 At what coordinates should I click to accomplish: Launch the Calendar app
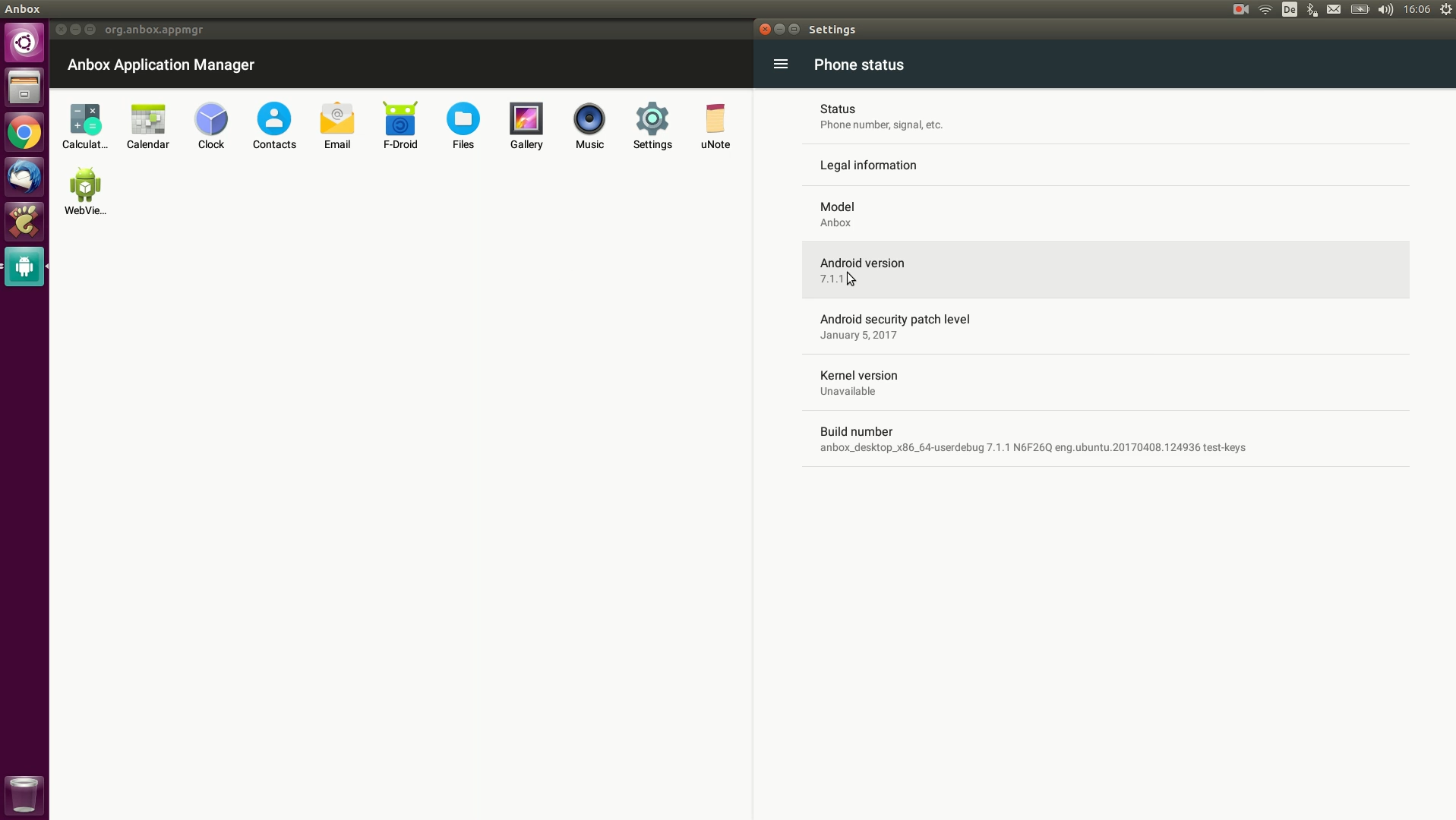point(147,127)
